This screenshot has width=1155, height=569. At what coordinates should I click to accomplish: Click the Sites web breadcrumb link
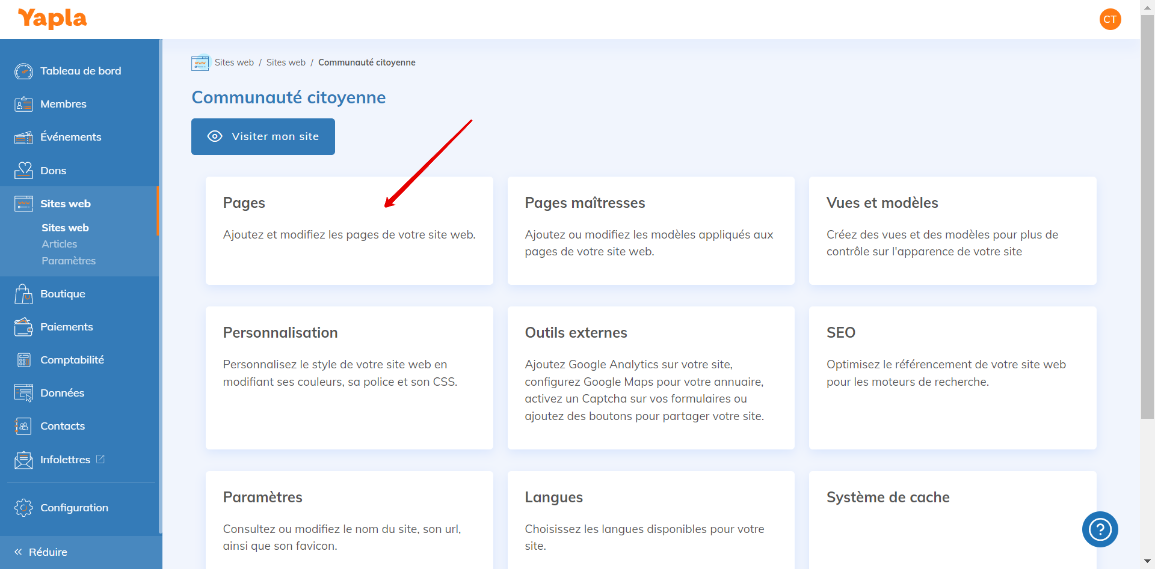[x=234, y=62]
